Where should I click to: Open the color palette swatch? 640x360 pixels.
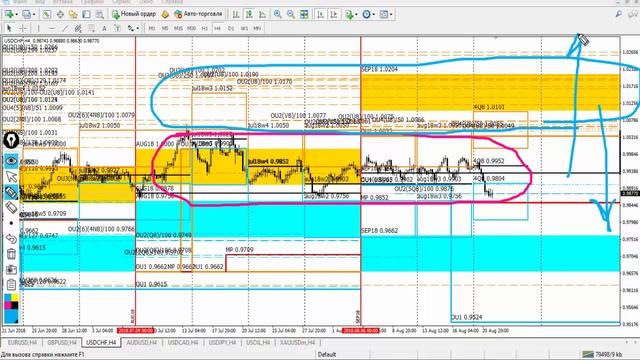click(11, 309)
